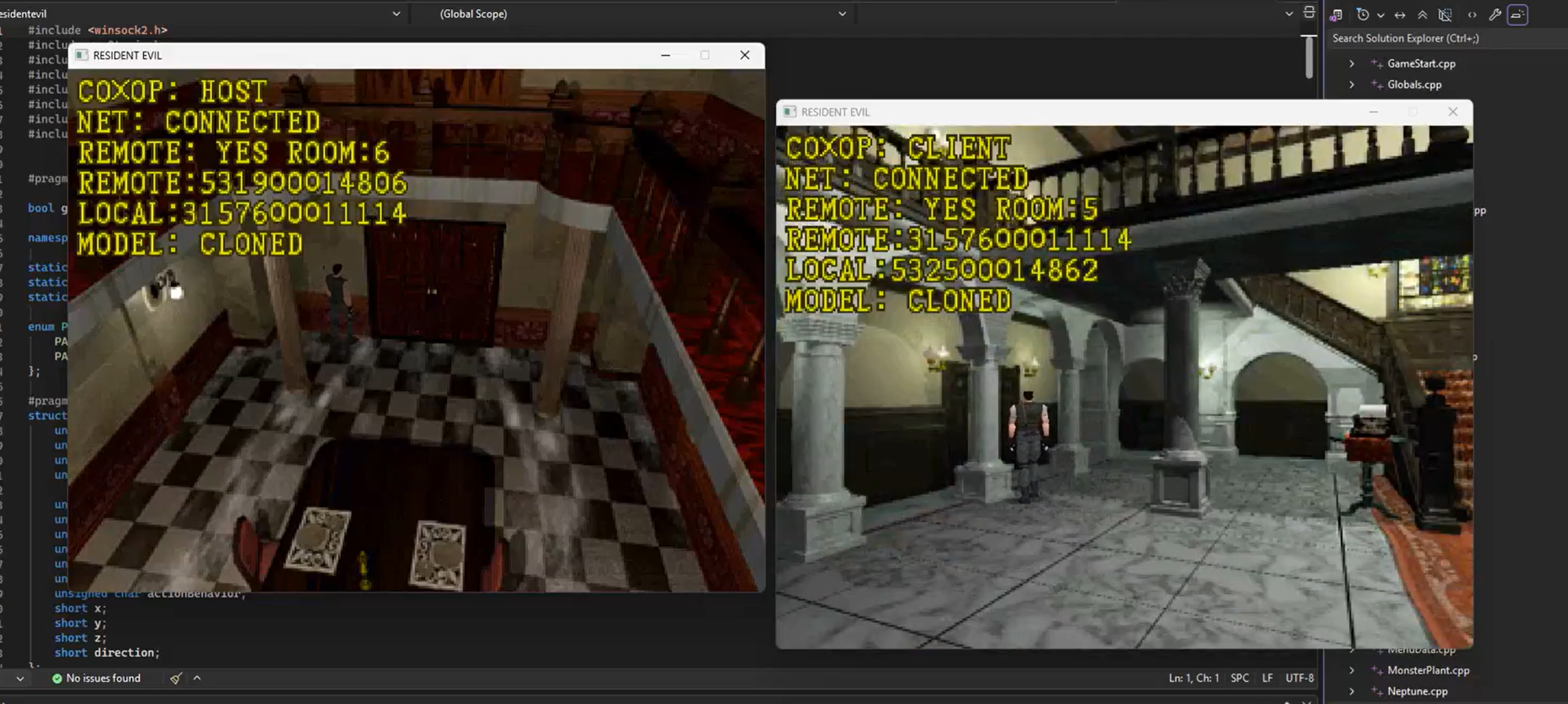Viewport: 1568px width, 704px height.
Task: Click the C++ file icon of MonsterPlant.cpp
Action: point(1377,670)
